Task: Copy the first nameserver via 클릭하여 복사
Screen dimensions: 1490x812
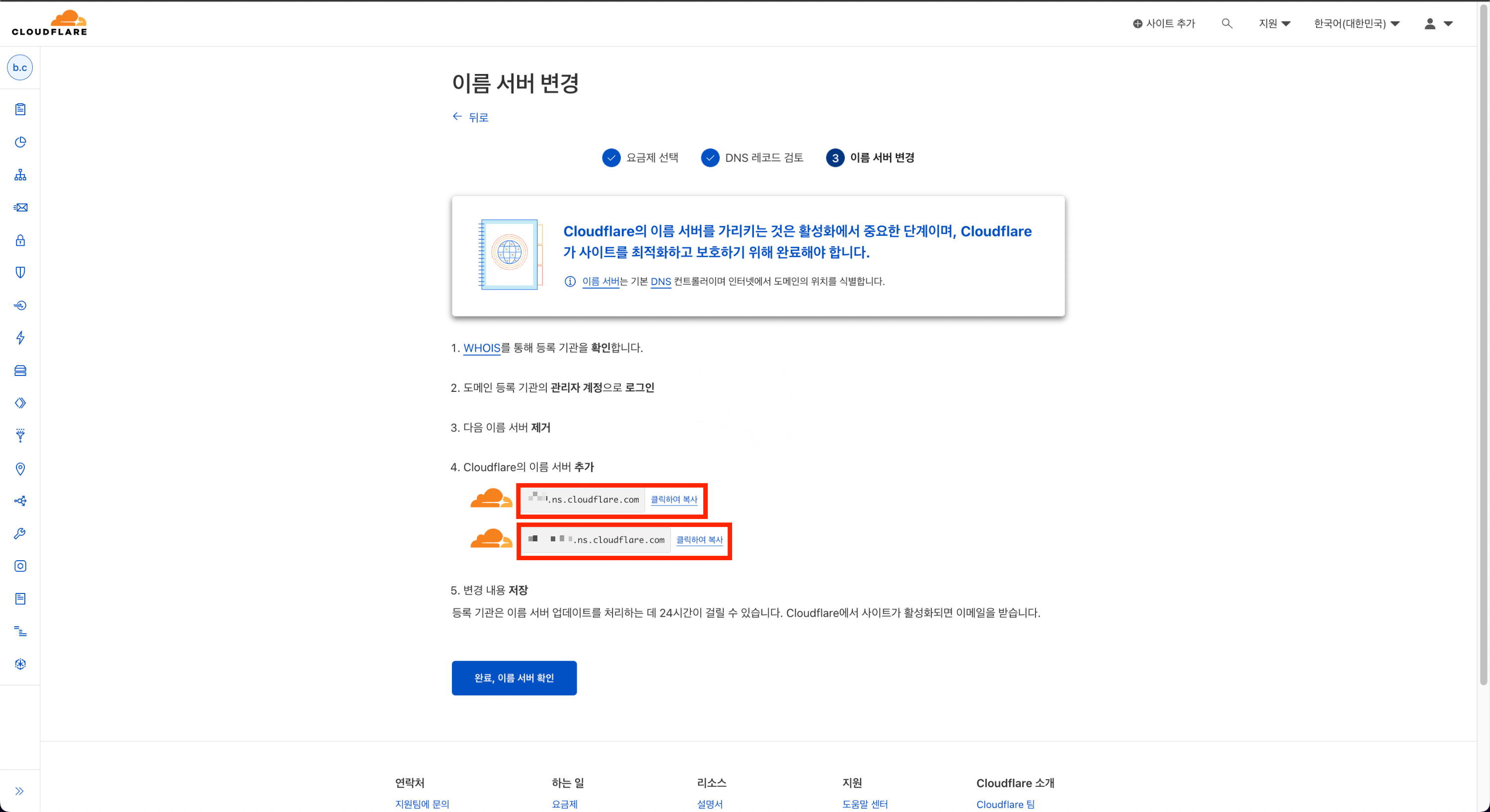Action: [x=674, y=499]
